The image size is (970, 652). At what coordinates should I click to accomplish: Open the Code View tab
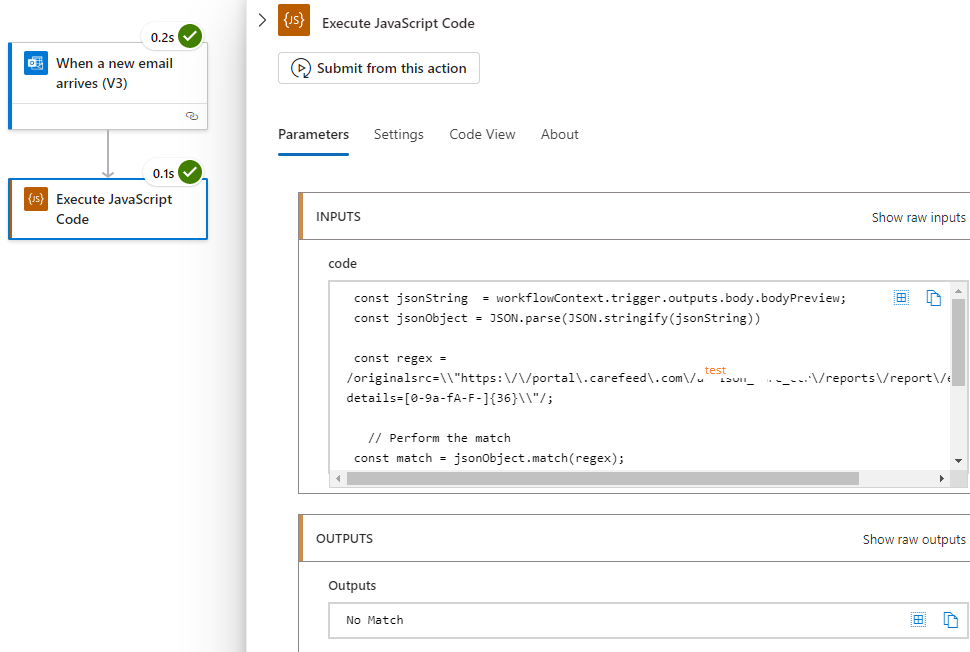[482, 134]
